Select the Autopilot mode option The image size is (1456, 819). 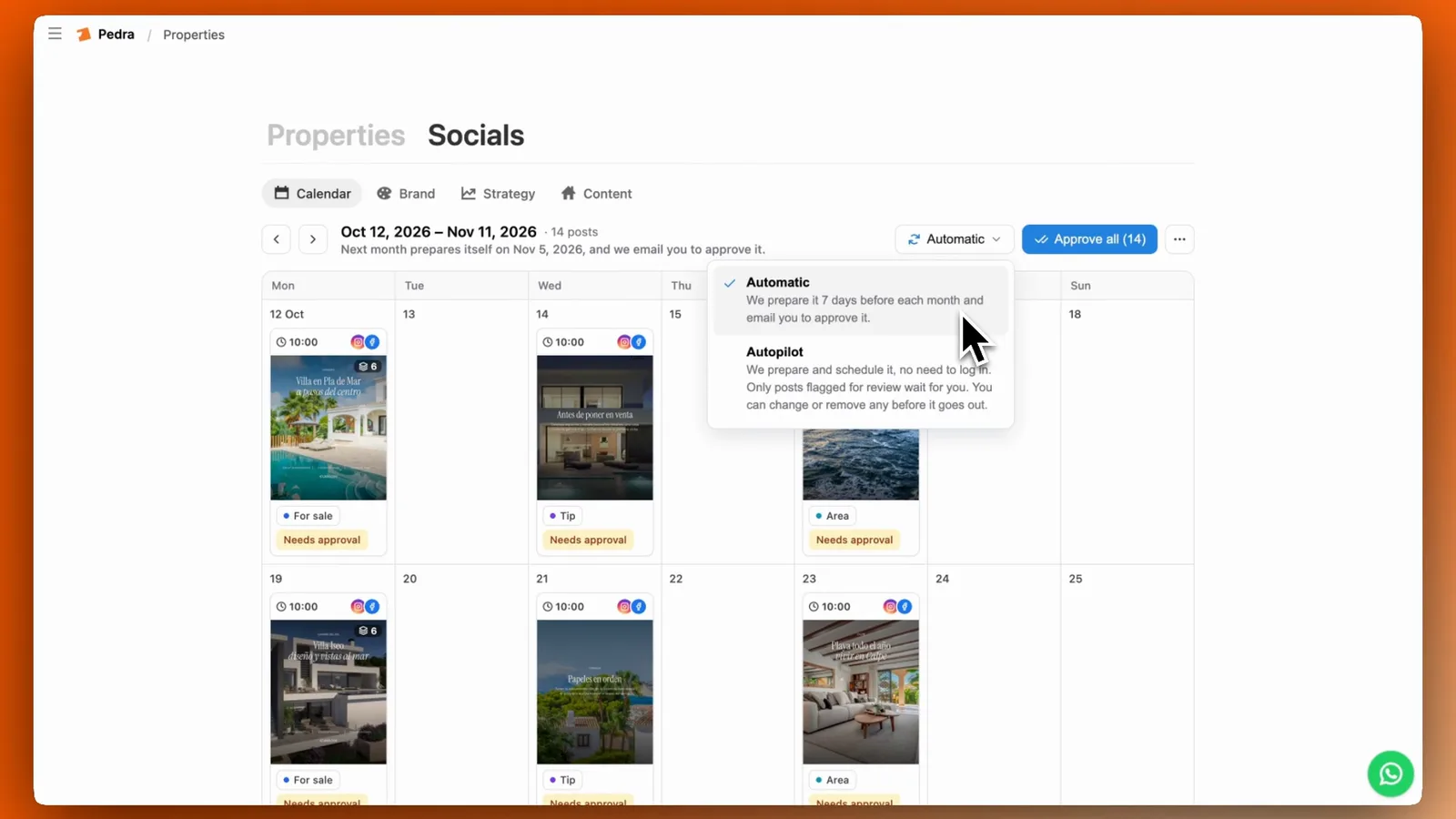tap(861, 378)
